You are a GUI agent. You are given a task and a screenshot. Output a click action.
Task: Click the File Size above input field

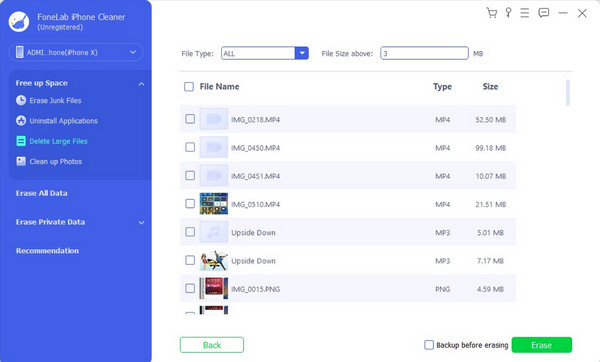coord(424,53)
